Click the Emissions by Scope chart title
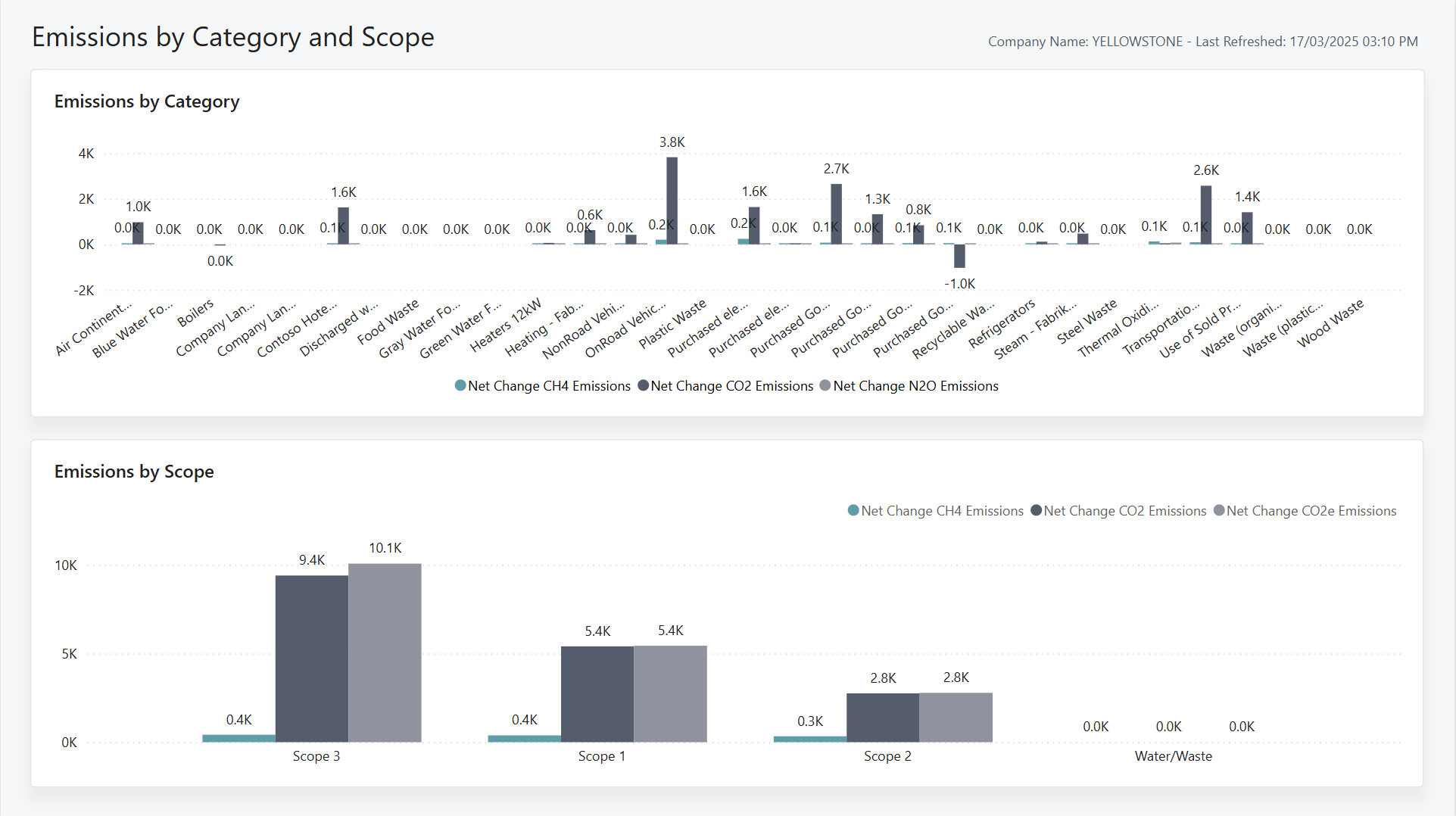 134,472
